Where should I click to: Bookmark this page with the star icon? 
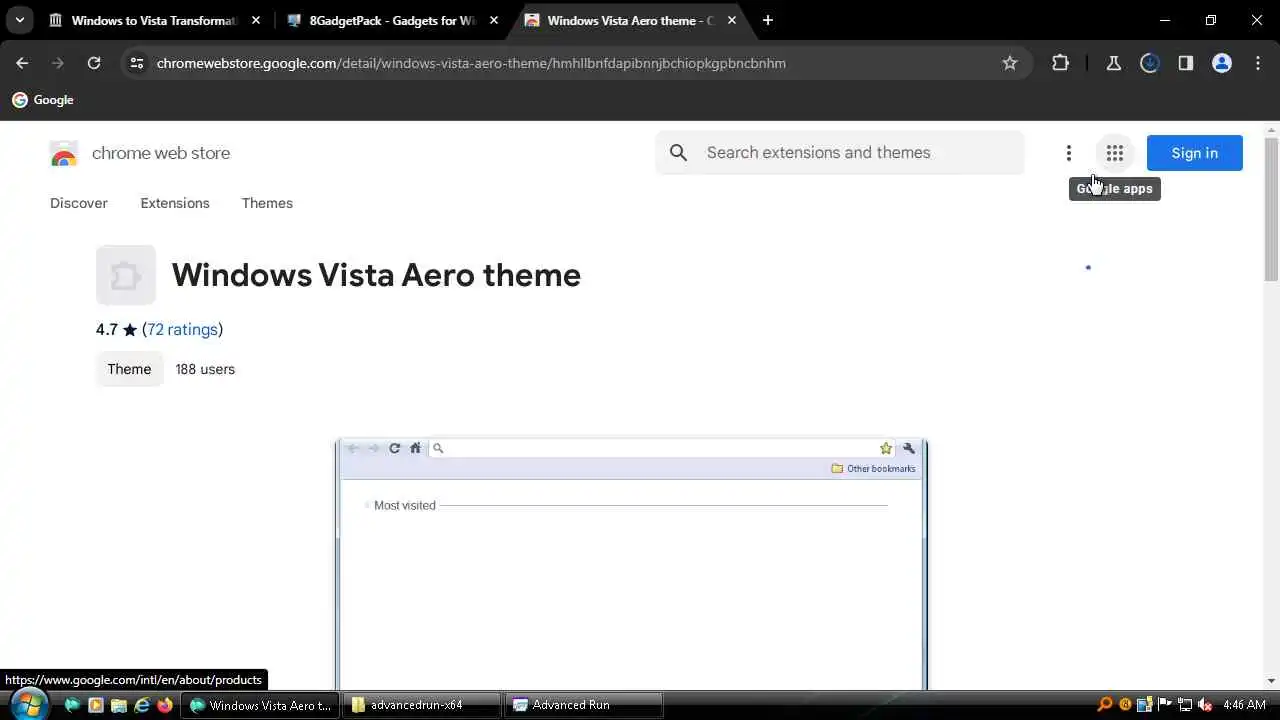1010,63
